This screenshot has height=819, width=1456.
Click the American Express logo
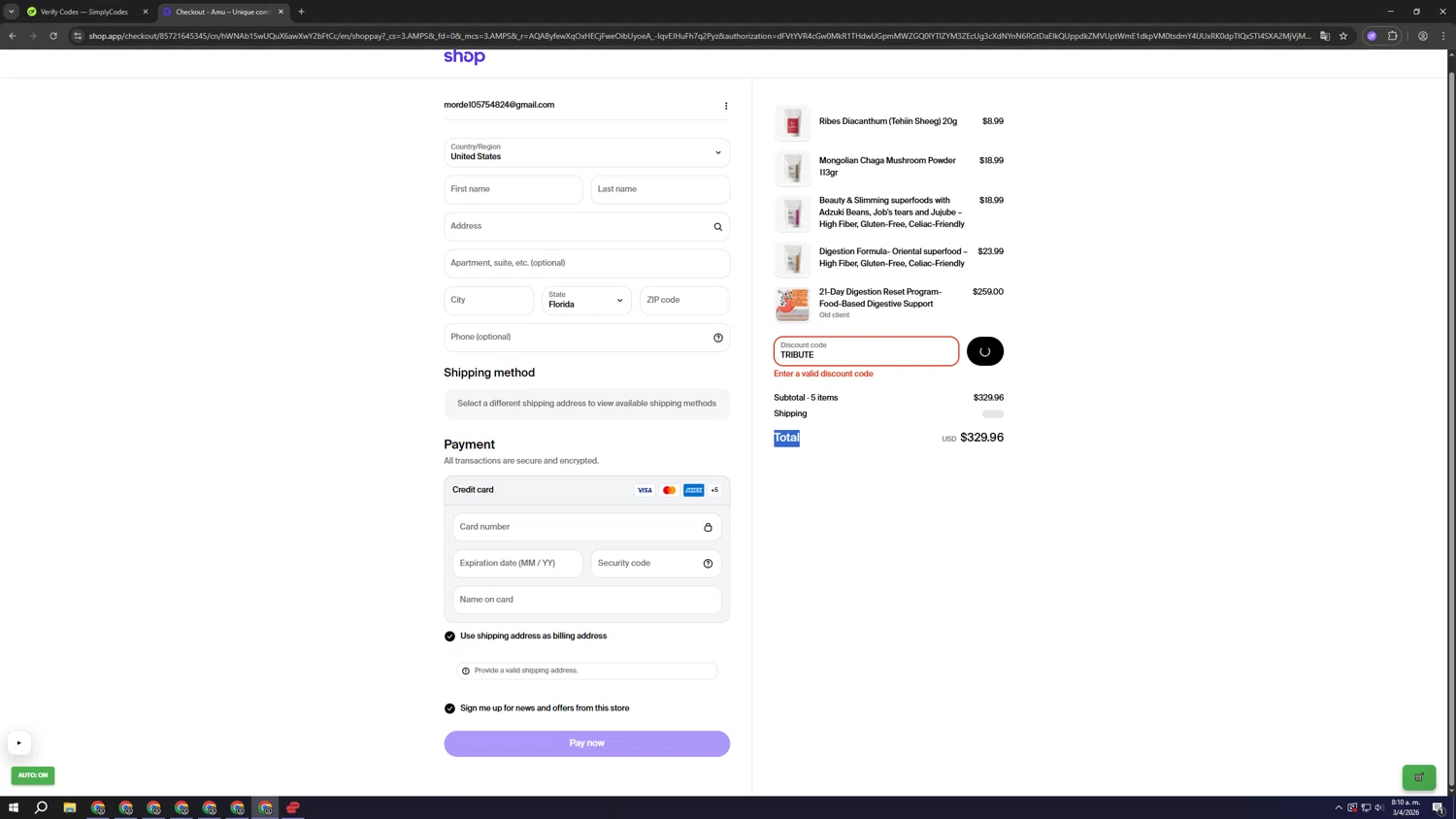[x=693, y=490]
